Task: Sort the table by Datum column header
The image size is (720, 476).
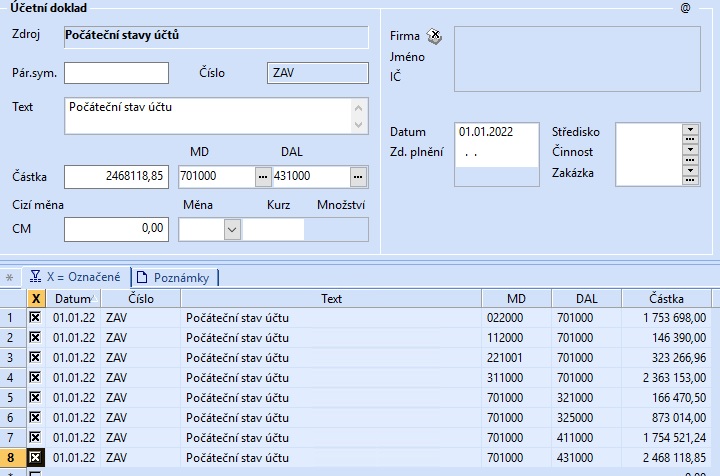Action: [x=73, y=298]
